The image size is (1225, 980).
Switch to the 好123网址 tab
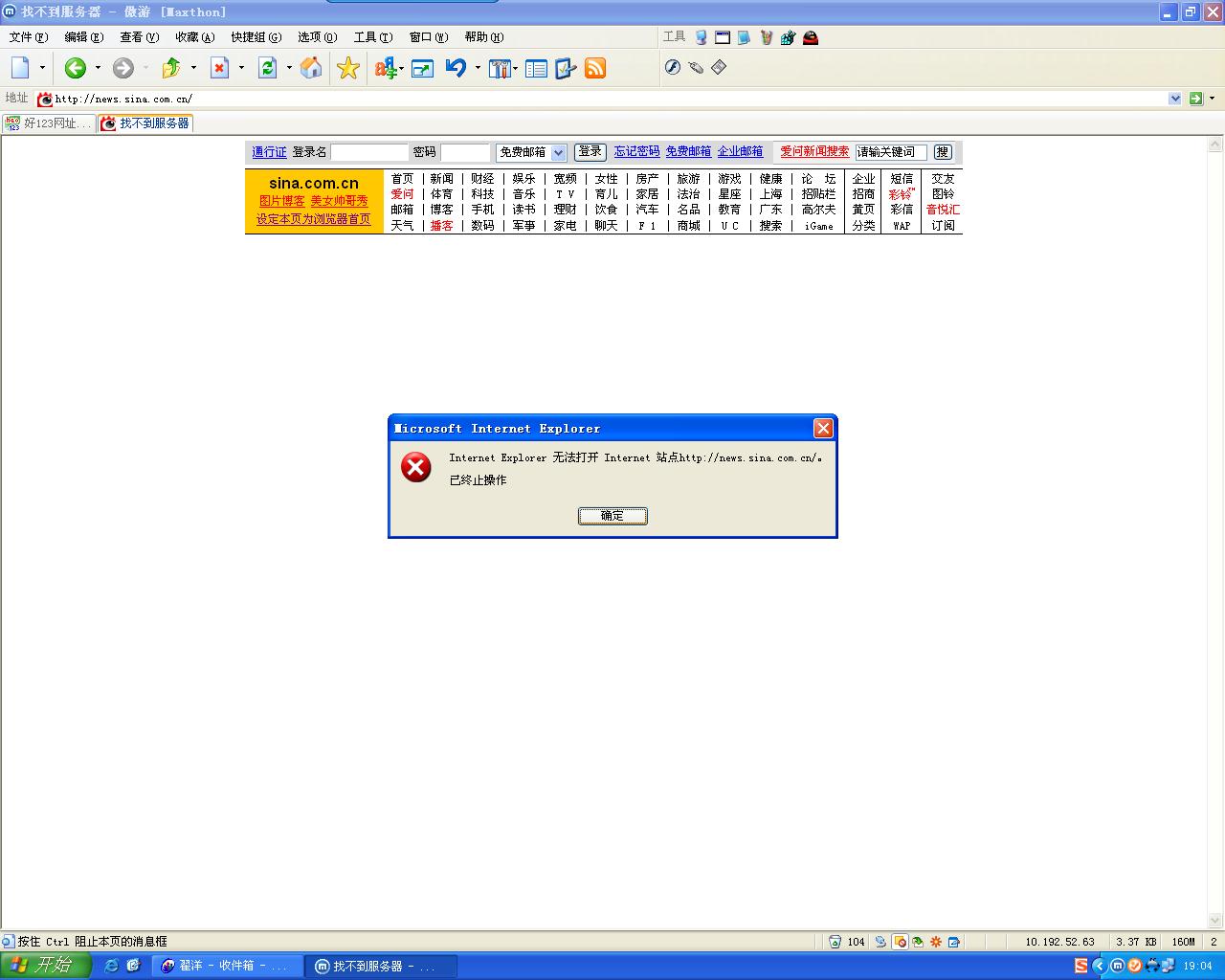pyautogui.click(x=48, y=123)
